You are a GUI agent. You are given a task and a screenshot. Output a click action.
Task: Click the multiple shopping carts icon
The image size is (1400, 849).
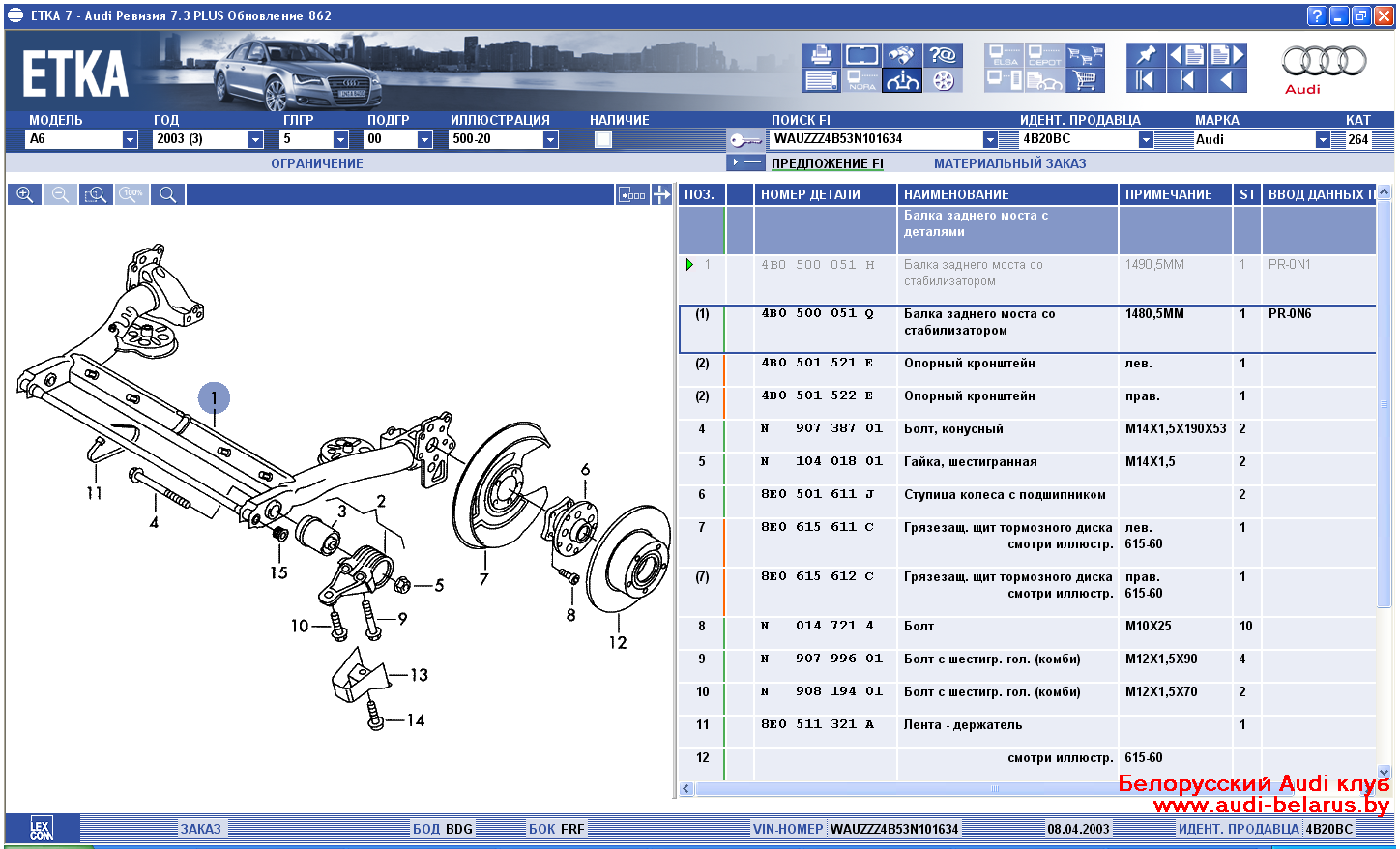point(1085,55)
